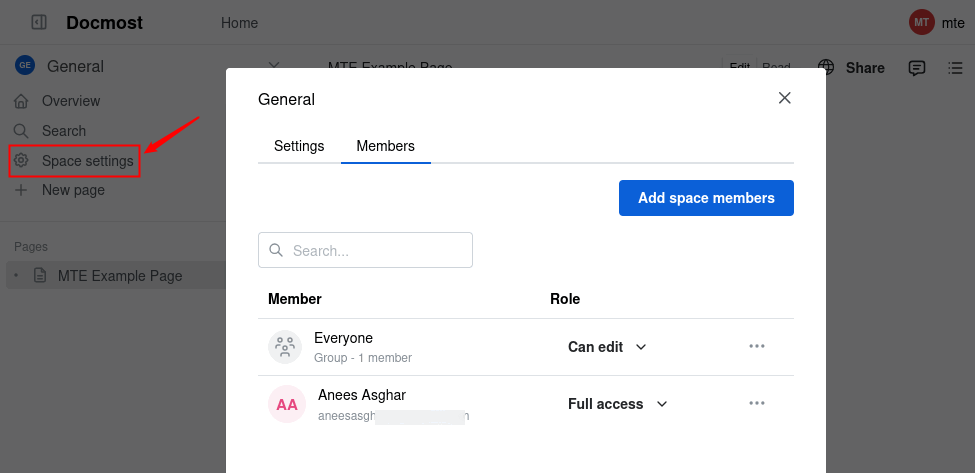The image size is (975, 473).
Task: Open Search in the sidebar
Action: pos(50,131)
